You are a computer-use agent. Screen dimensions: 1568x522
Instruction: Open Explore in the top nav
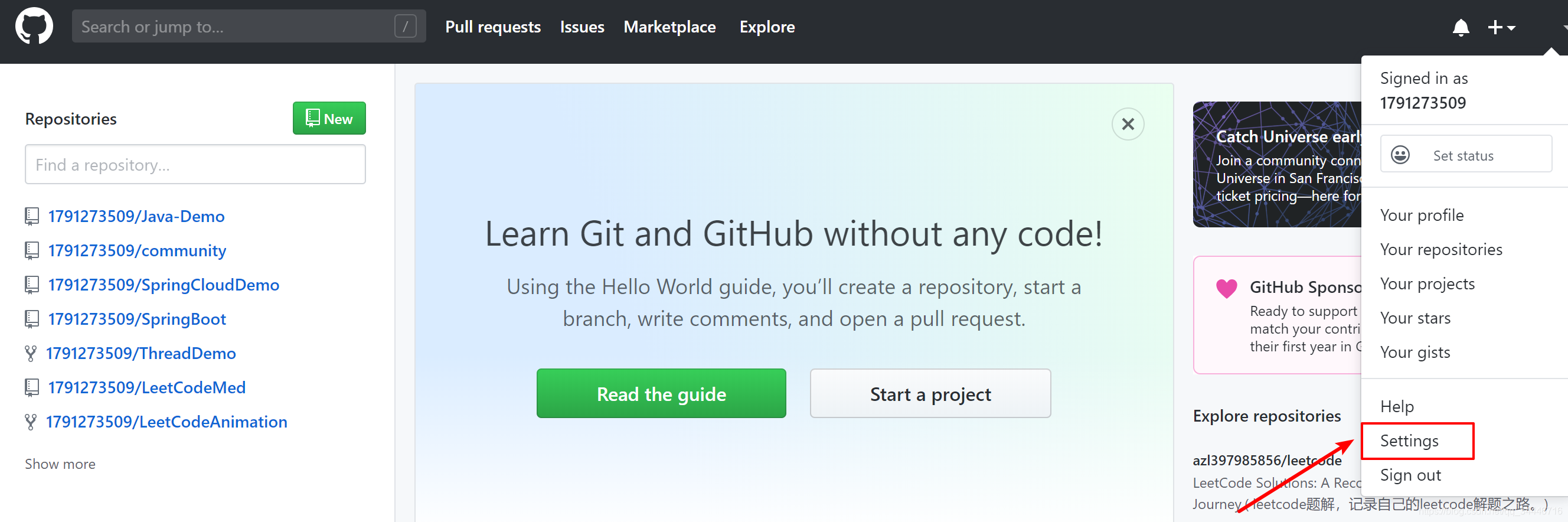[767, 27]
